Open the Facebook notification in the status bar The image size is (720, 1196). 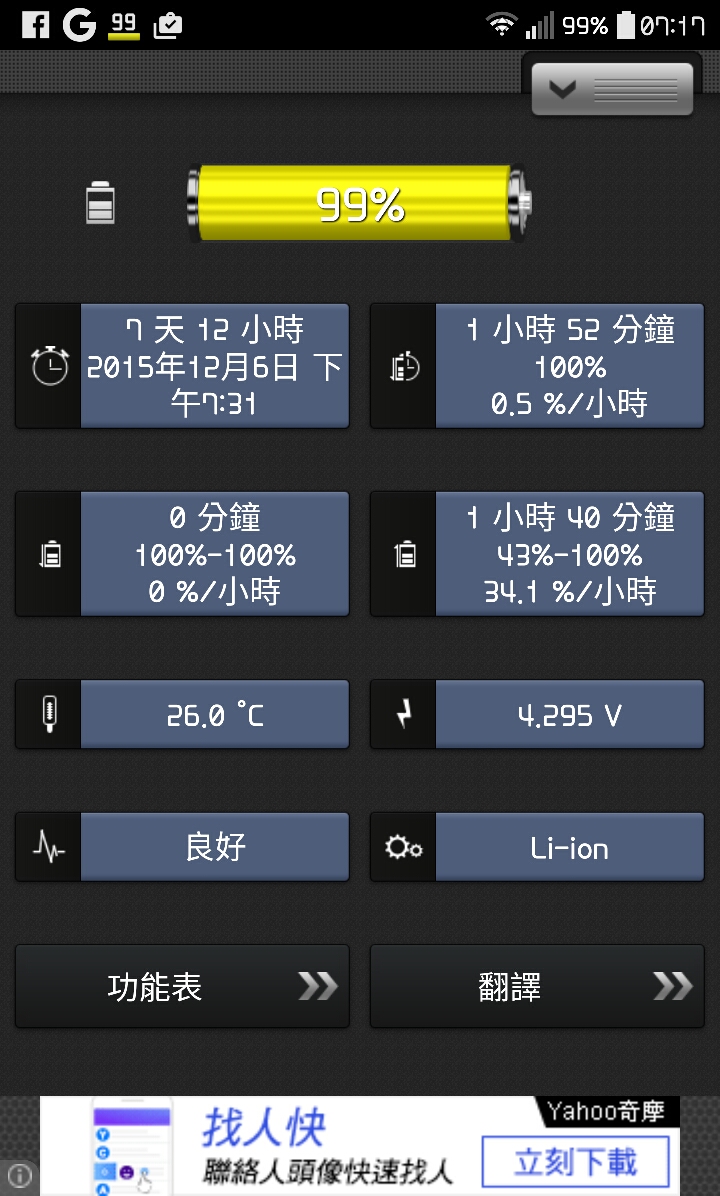35,25
